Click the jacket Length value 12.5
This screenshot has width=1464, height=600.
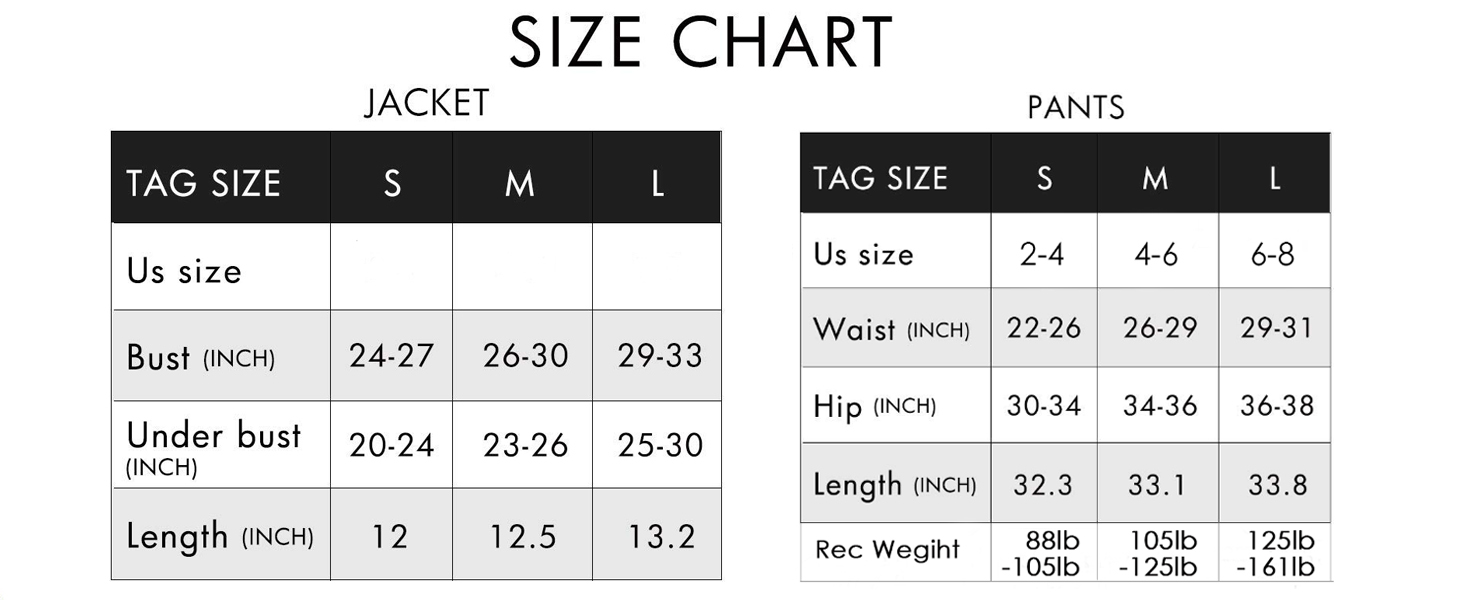(522, 537)
